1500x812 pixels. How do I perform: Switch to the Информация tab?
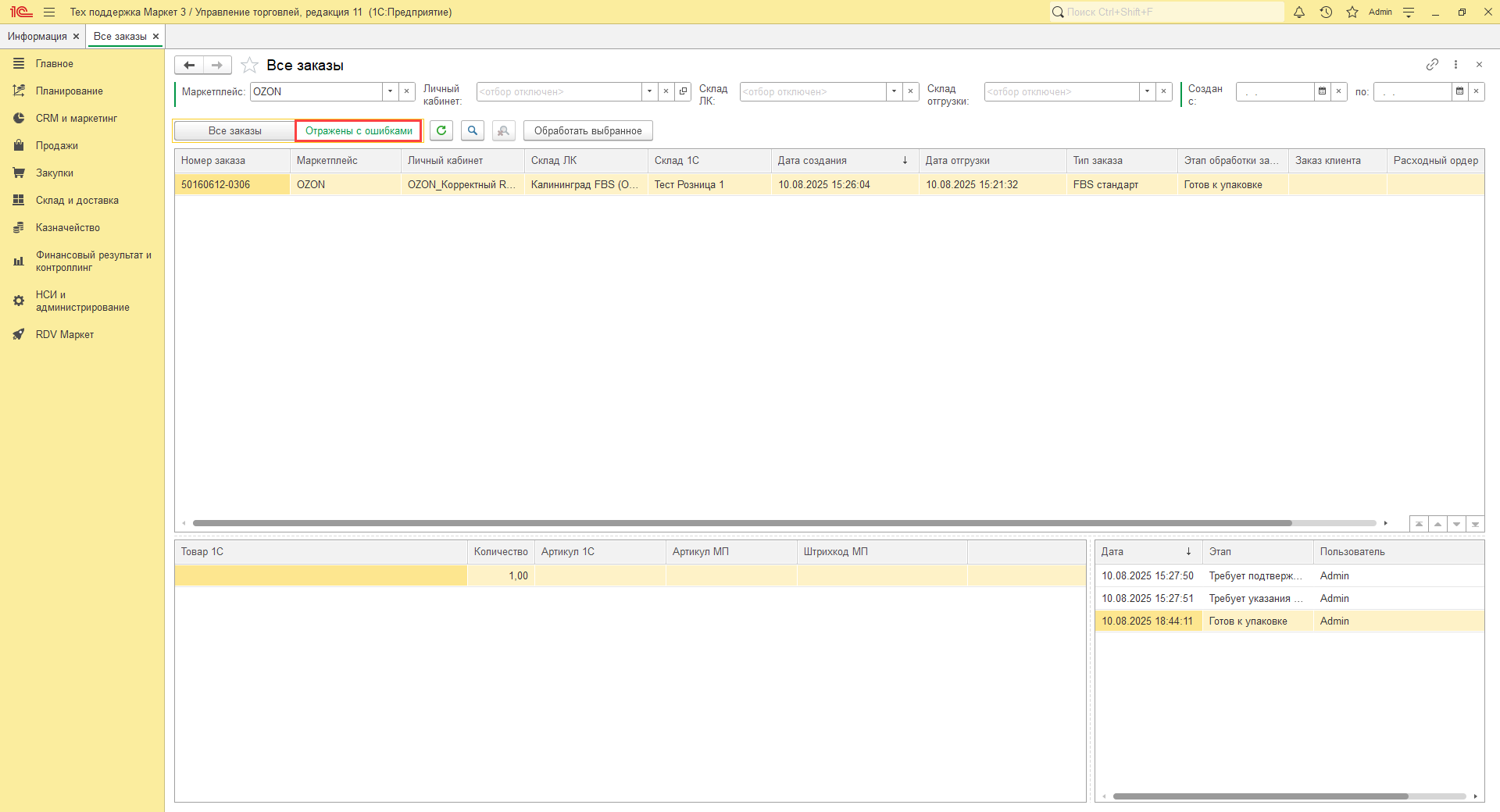[x=37, y=37]
